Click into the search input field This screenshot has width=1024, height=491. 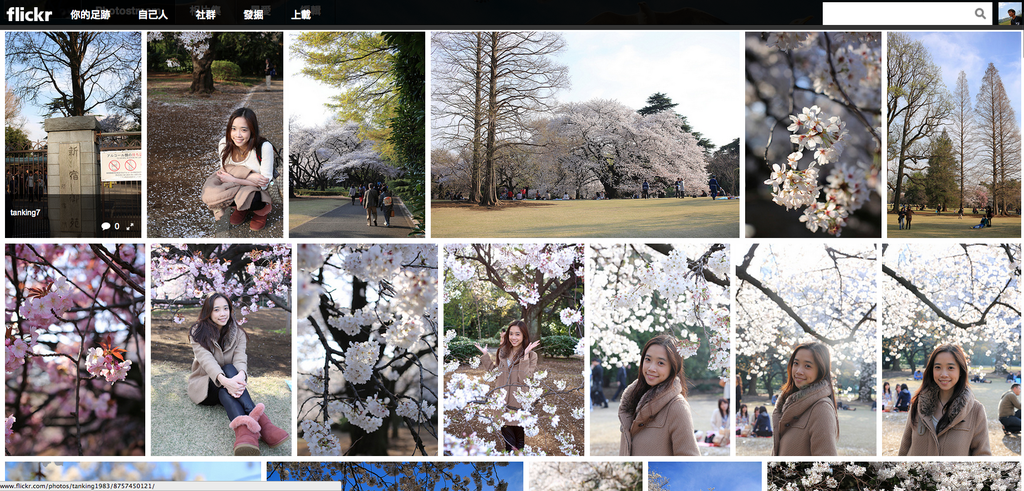898,13
